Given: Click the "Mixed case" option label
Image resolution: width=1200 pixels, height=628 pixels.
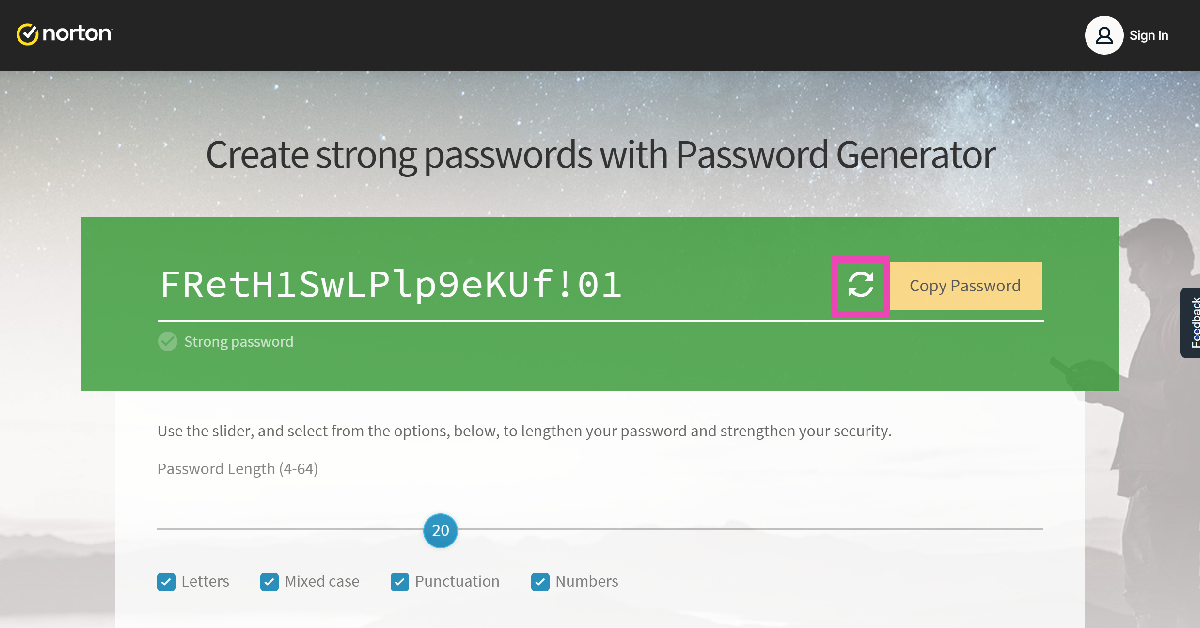Looking at the screenshot, I should click(x=322, y=582).
